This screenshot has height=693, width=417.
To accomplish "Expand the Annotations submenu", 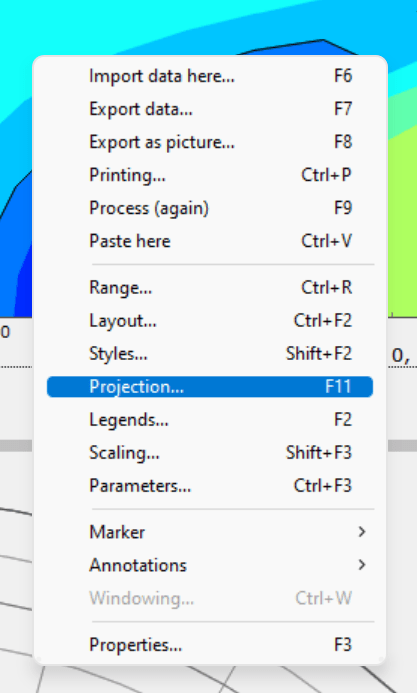I will point(210,565).
